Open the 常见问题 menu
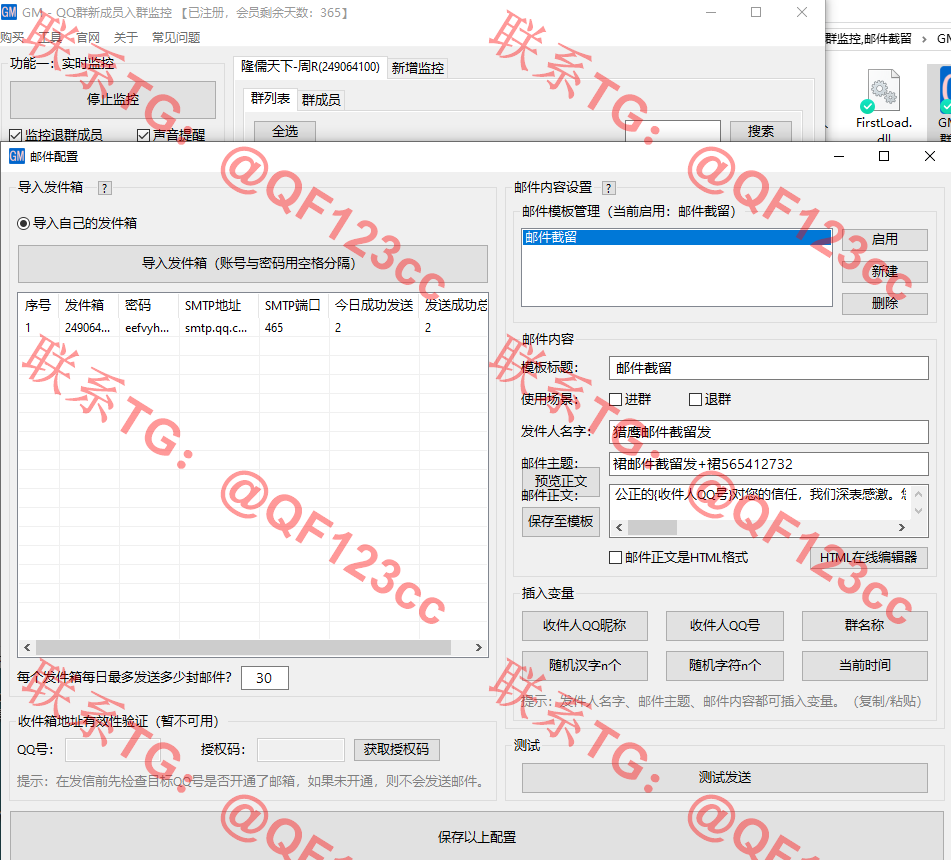 tap(176, 38)
